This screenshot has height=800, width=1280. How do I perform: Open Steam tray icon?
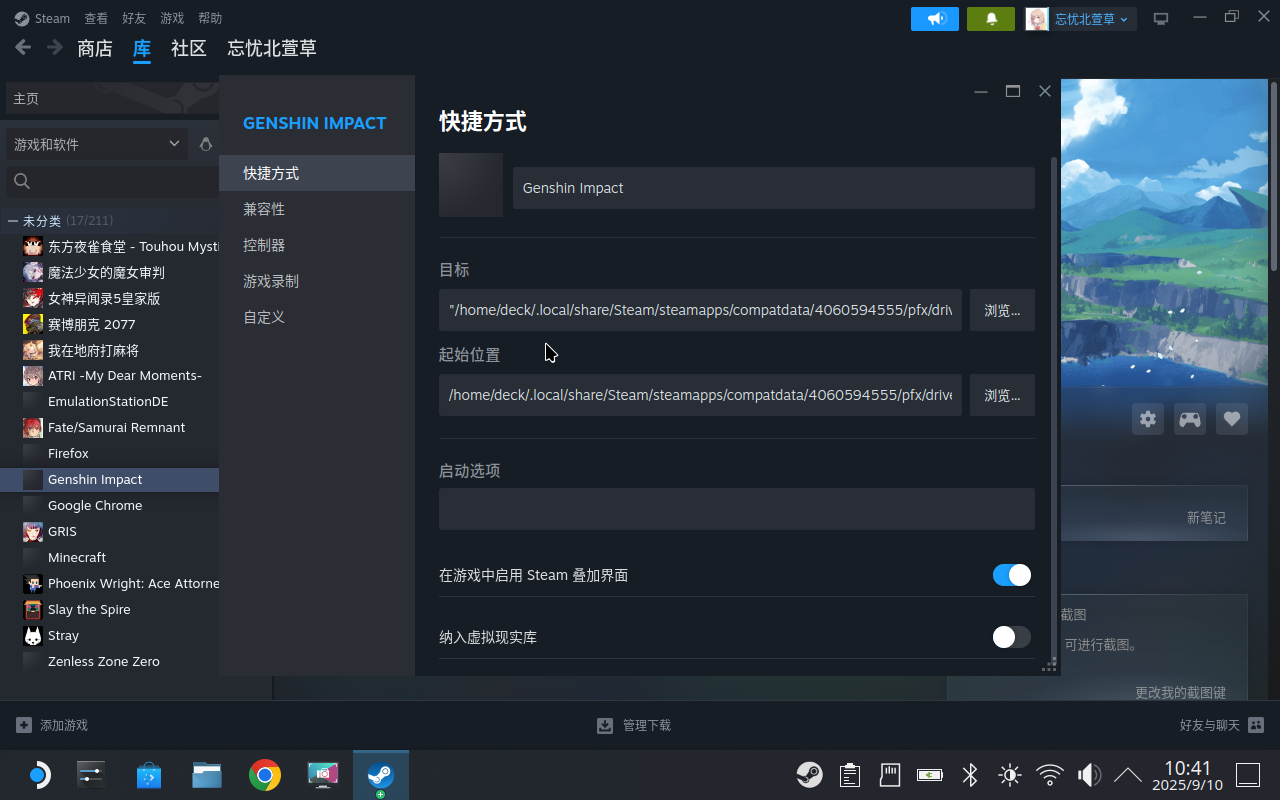coord(809,775)
